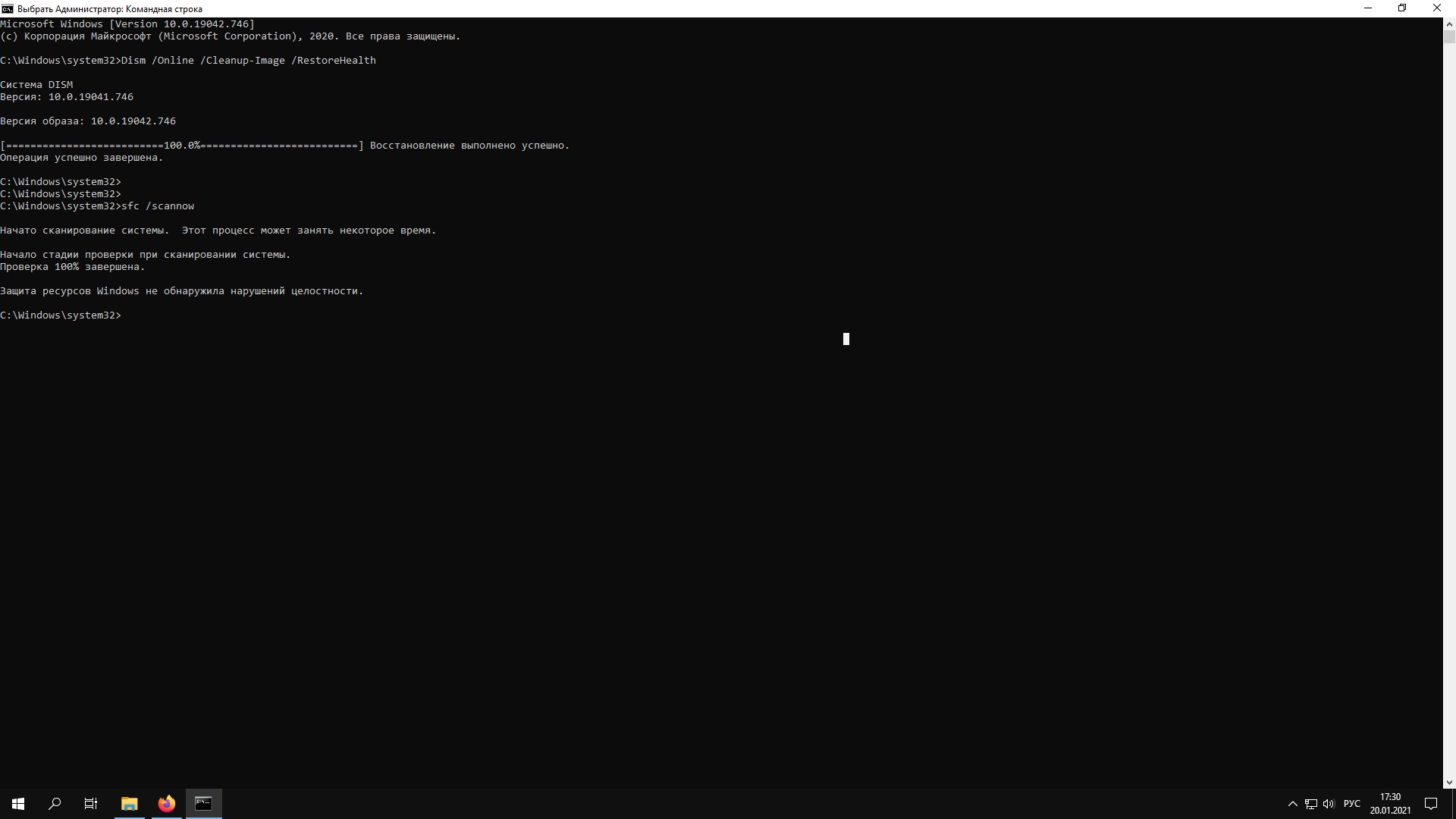Viewport: 1456px width, 819px height.
Task: Click 'Версия: 10.0.19041.746' line
Action: 67,97
